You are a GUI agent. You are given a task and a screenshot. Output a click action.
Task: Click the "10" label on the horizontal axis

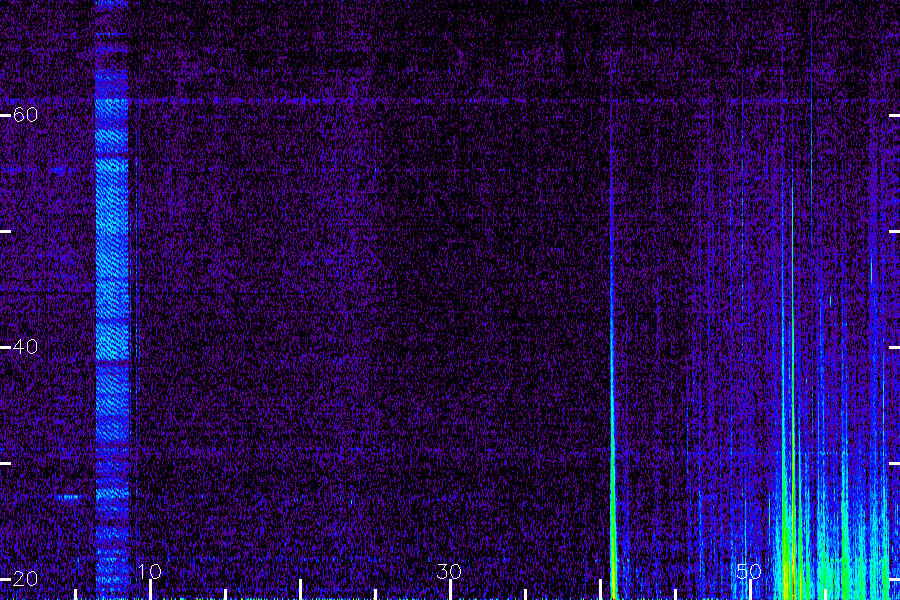tap(149, 571)
